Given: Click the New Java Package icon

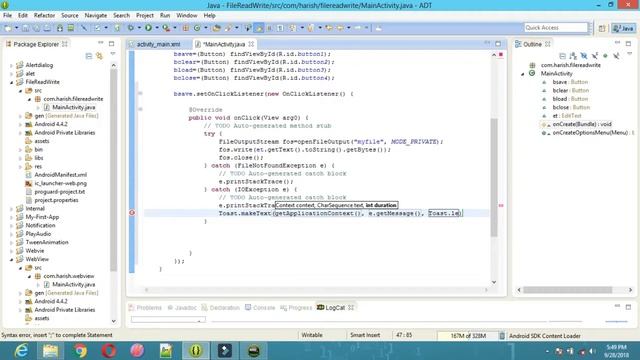Looking at the screenshot, I should [186, 28].
